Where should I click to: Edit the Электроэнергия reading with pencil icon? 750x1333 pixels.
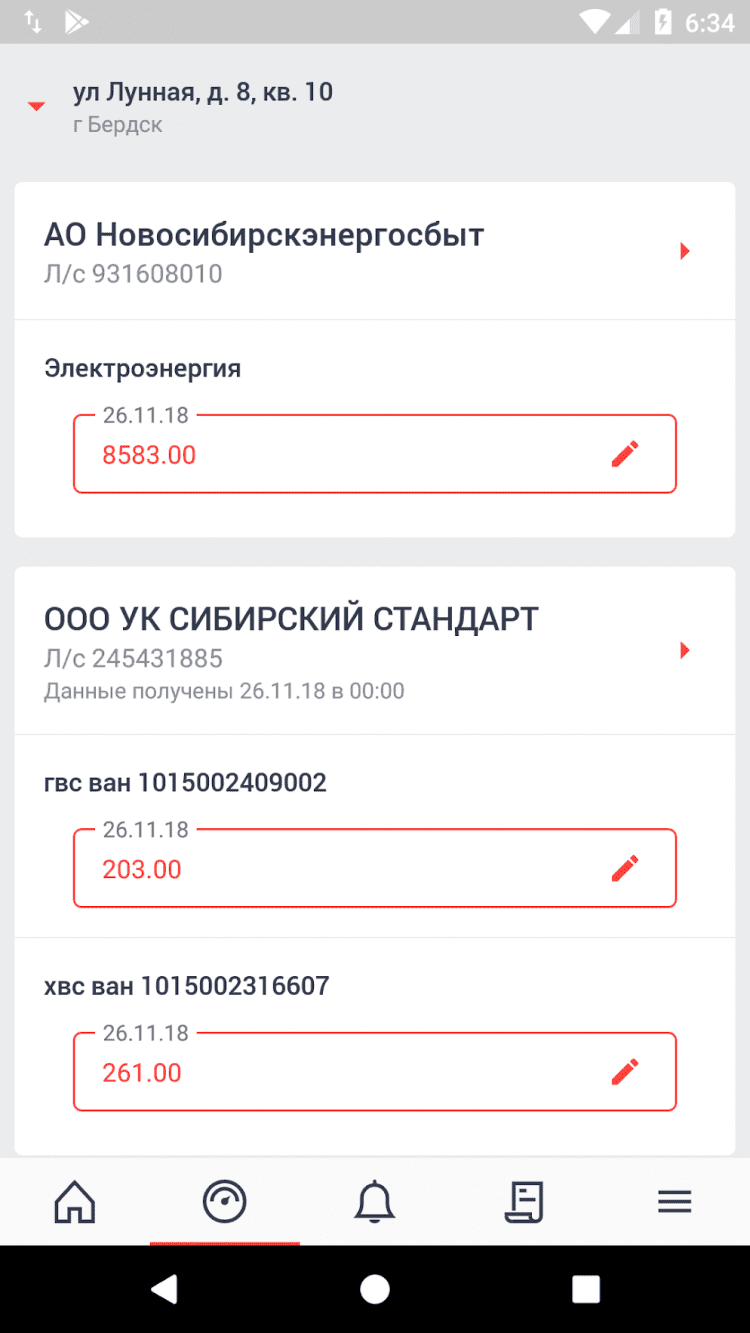625,454
